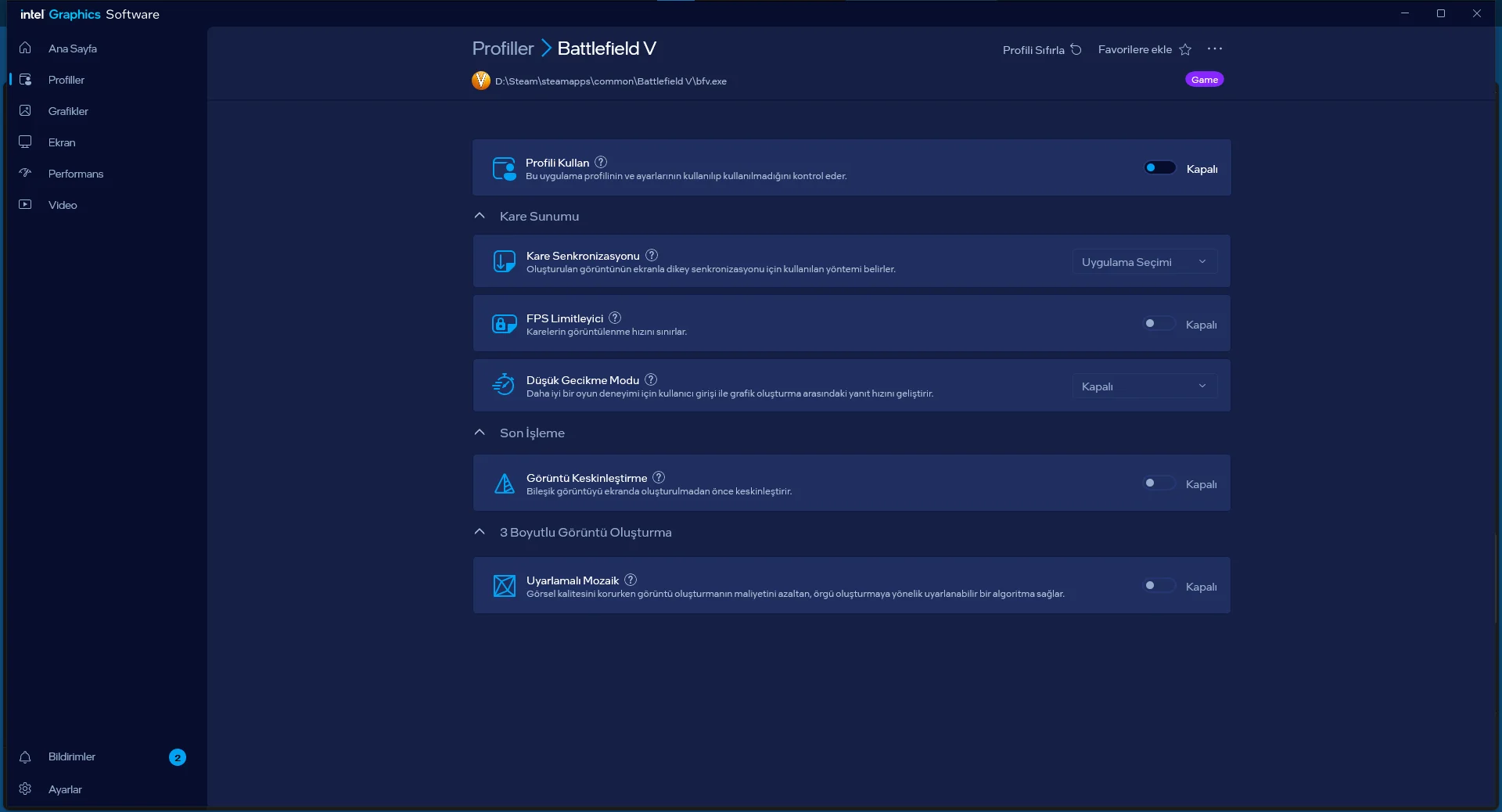The height and width of the screenshot is (812, 1502).
Task: Click the FPS Limitleyici lock icon
Action: [x=505, y=324]
